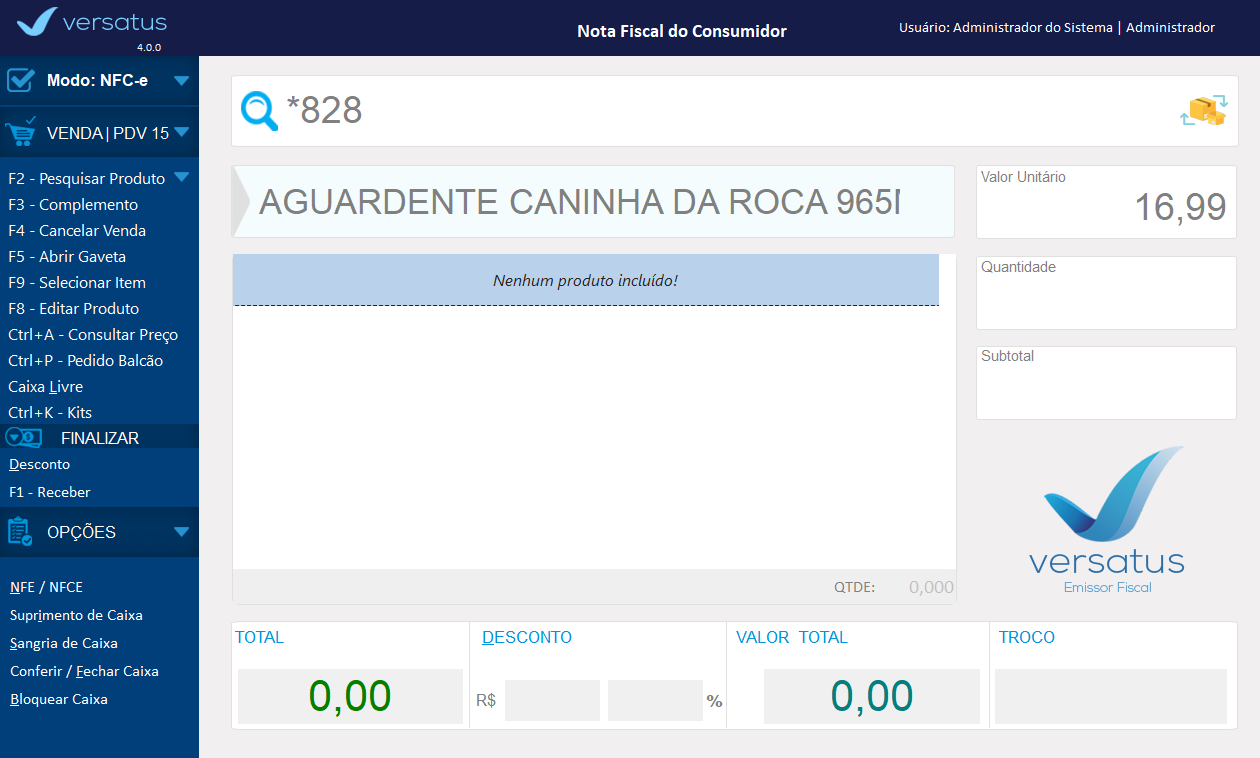Expand the Modo NFC-e dropdown arrow
This screenshot has width=1260, height=758.
[x=181, y=80]
